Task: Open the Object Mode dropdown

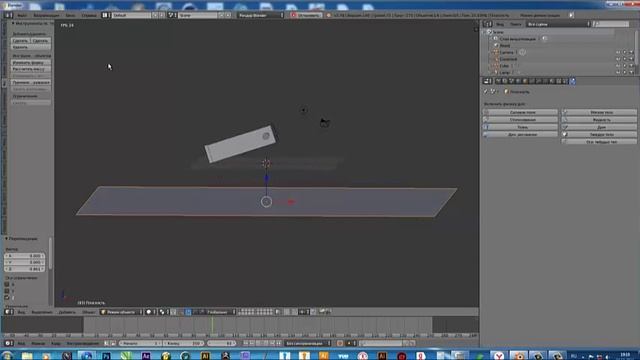Action: coord(121,311)
